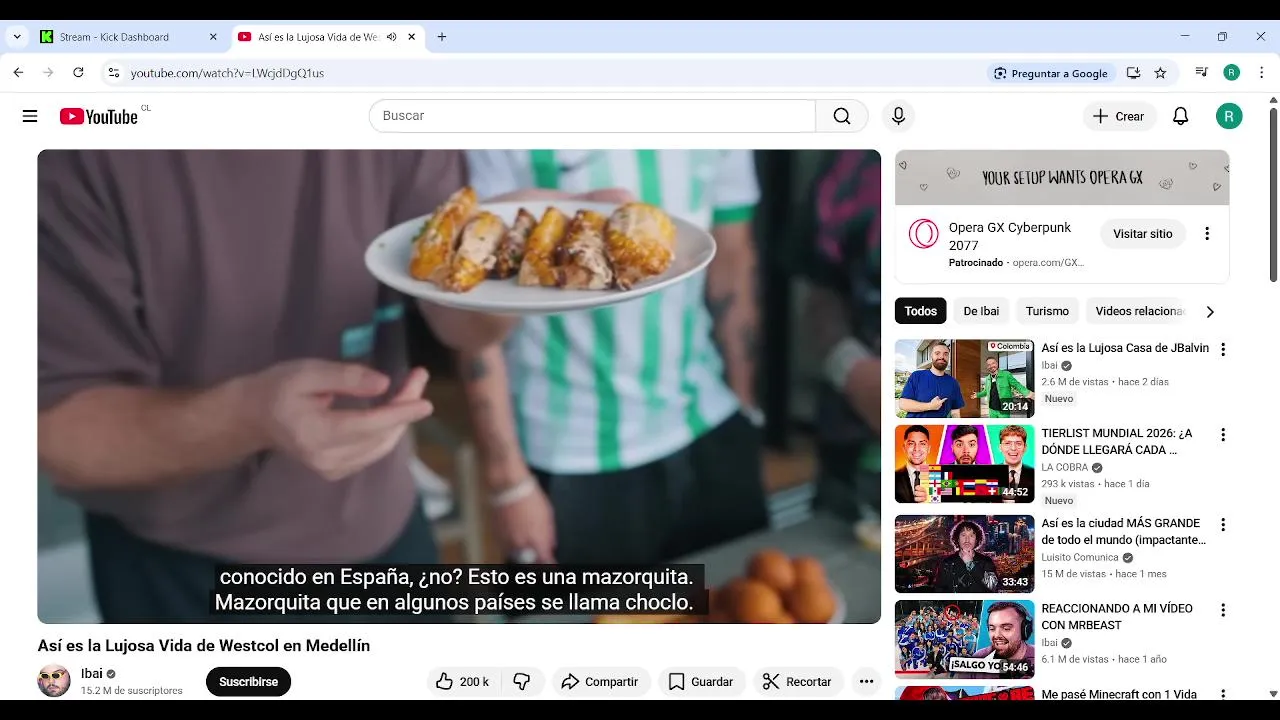1280x720 pixels.
Task: Open the Opera GX Cyberpunk 2077 ad title
Action: [x=1010, y=236]
